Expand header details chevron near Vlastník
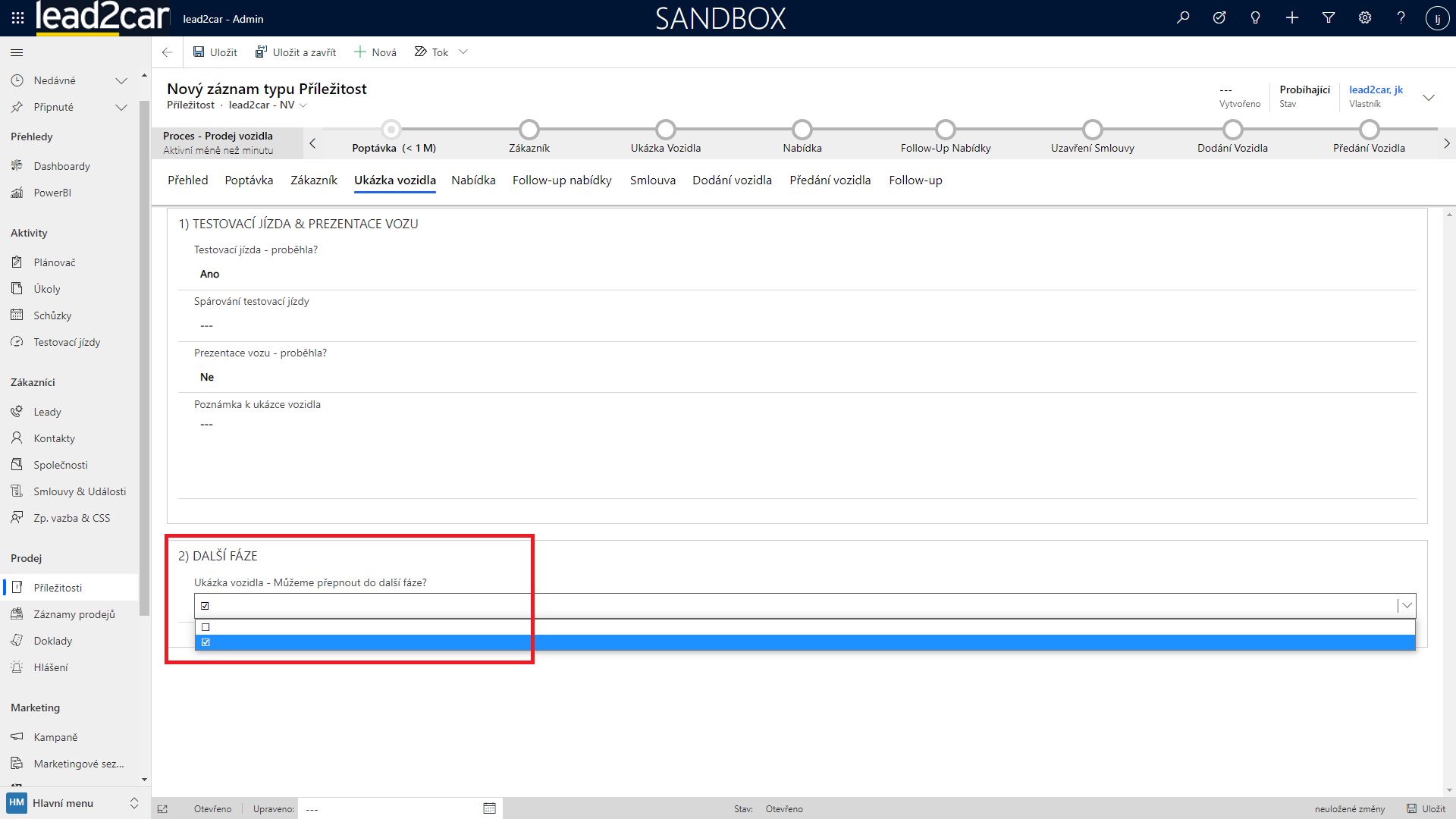 [x=1429, y=97]
